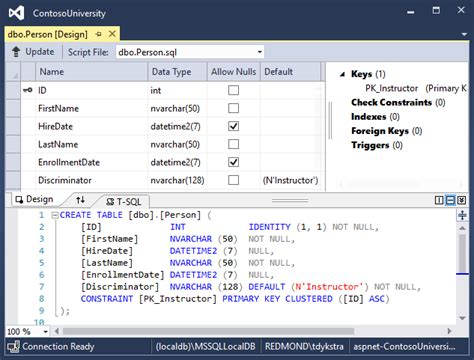This screenshot has height=360, width=474.
Task: Collapse the Keys node
Action: pos(342,74)
